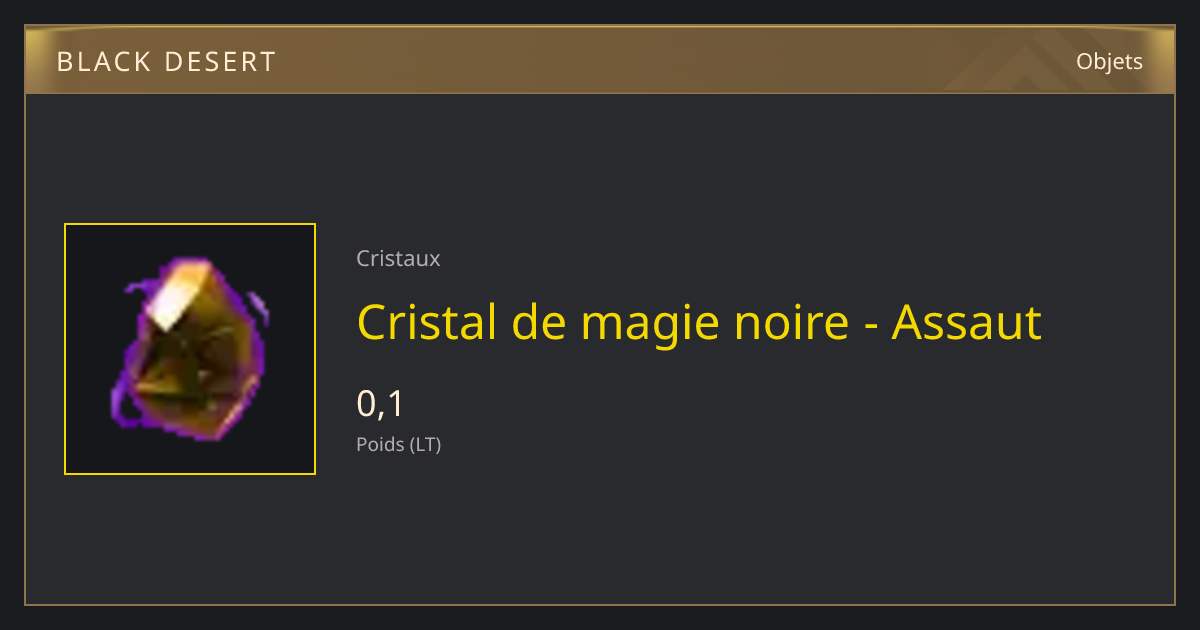The height and width of the screenshot is (630, 1200).
Task: Select the BLACK DESERT header title
Action: pos(166,62)
